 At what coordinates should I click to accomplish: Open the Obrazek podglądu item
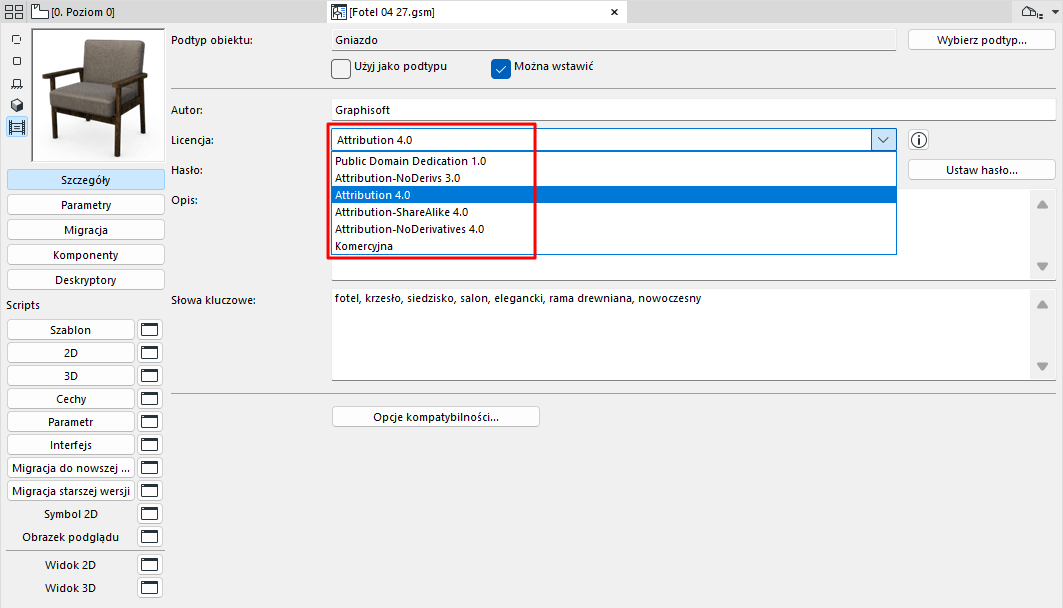pos(71,538)
